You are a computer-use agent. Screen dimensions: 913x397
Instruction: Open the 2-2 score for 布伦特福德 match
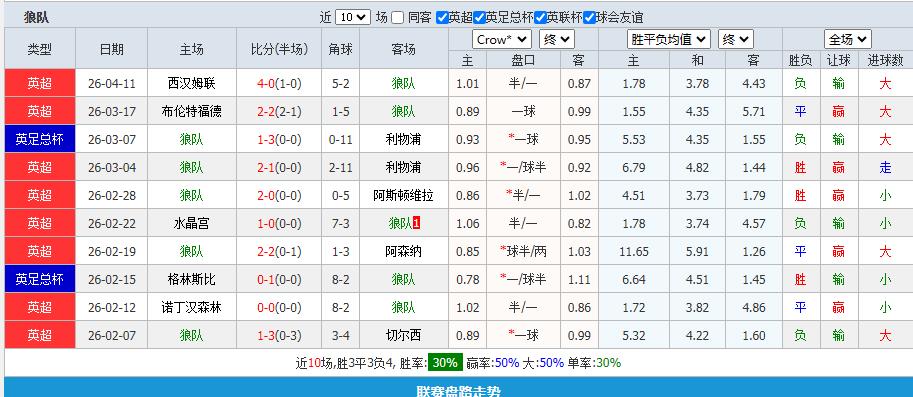tap(266, 111)
